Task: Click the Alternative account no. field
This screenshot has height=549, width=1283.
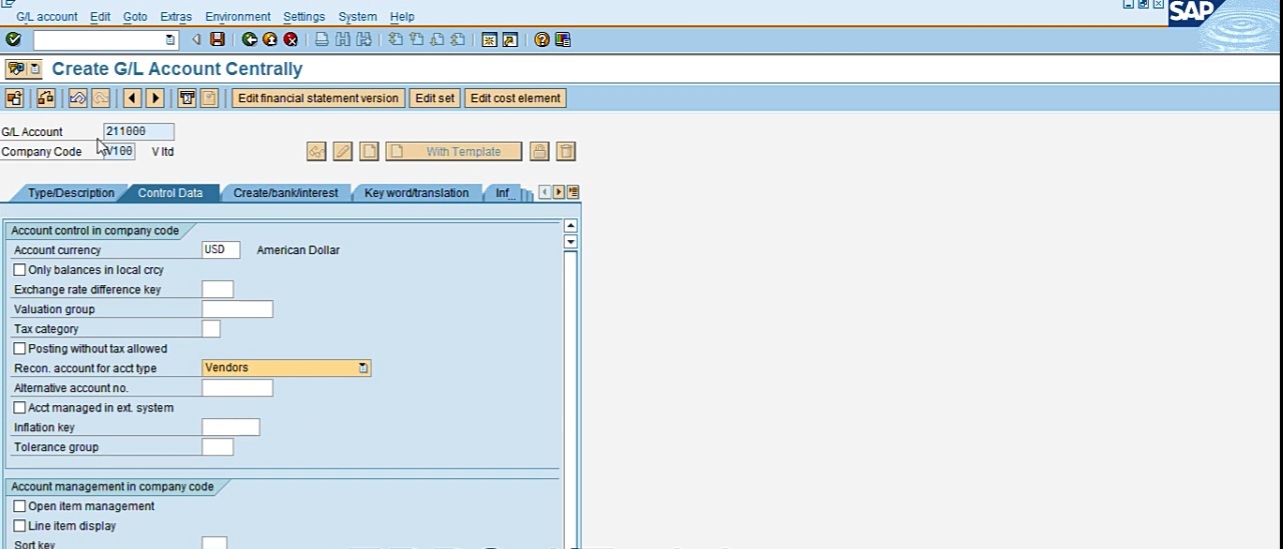Action: click(237, 388)
